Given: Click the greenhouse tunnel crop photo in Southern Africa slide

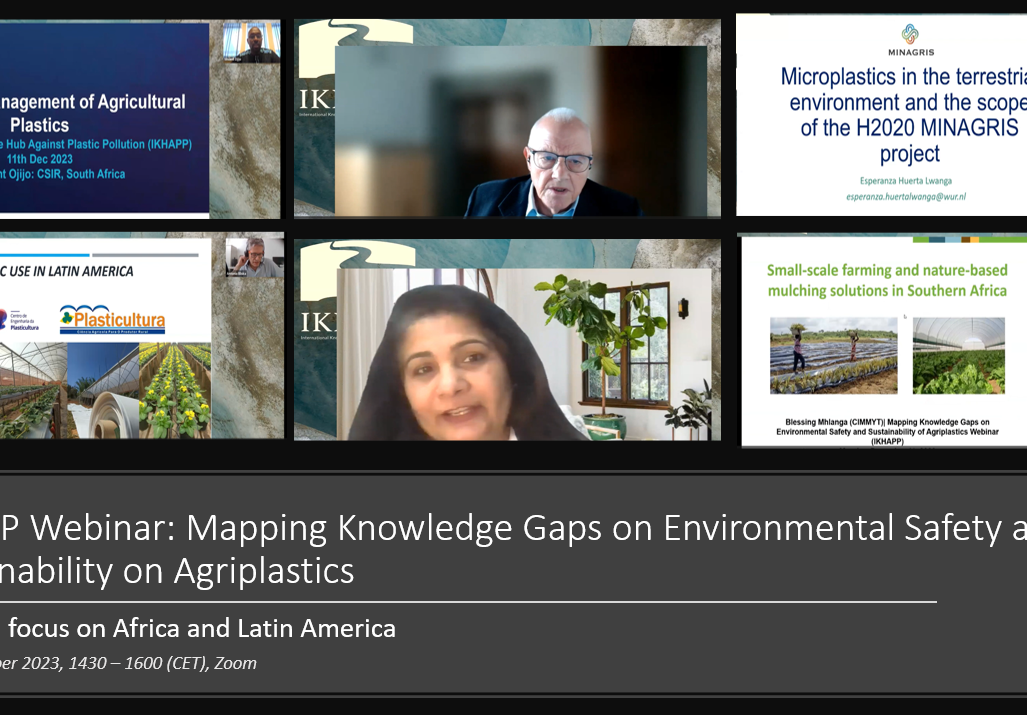Looking at the screenshot, I should click(x=957, y=355).
